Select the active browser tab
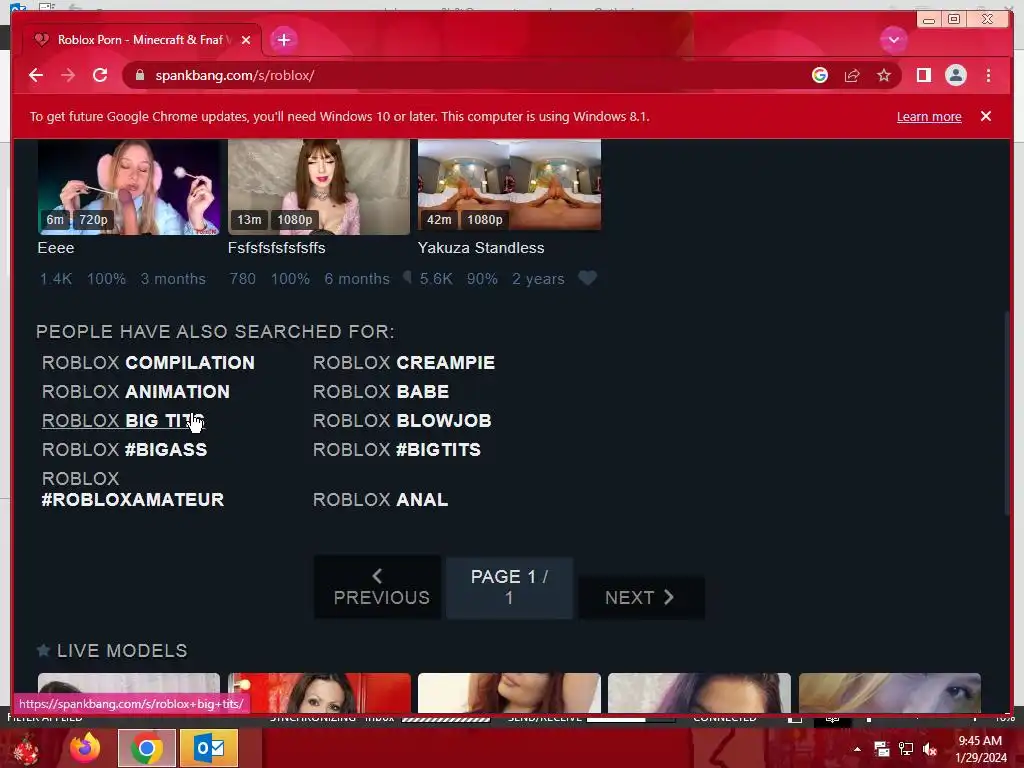The height and width of the screenshot is (768, 1024). pyautogui.click(x=142, y=40)
